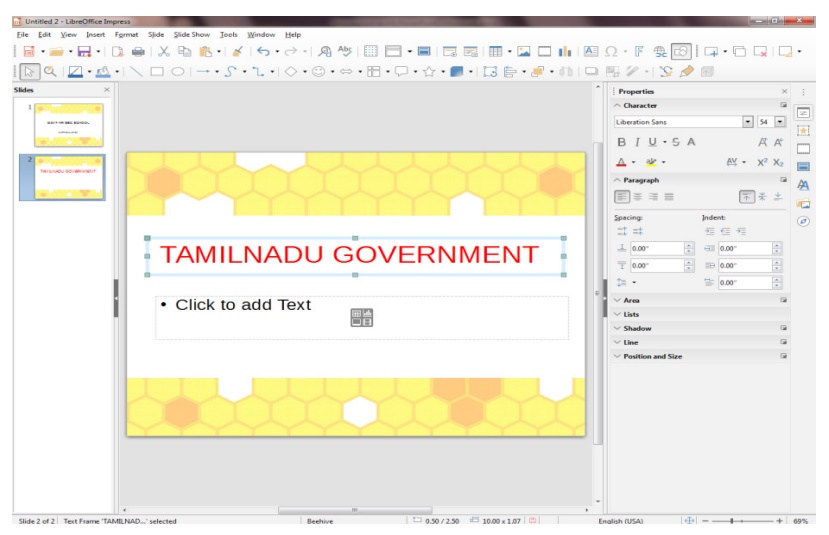829x535 pixels.
Task: Insert an image using the toolbar
Action: [x=524, y=51]
